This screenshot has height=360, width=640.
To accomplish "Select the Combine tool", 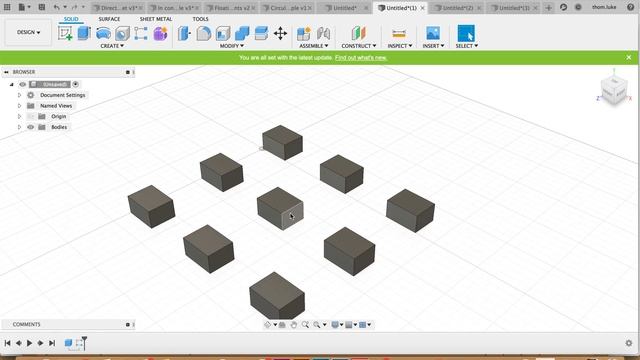I will tap(242, 33).
